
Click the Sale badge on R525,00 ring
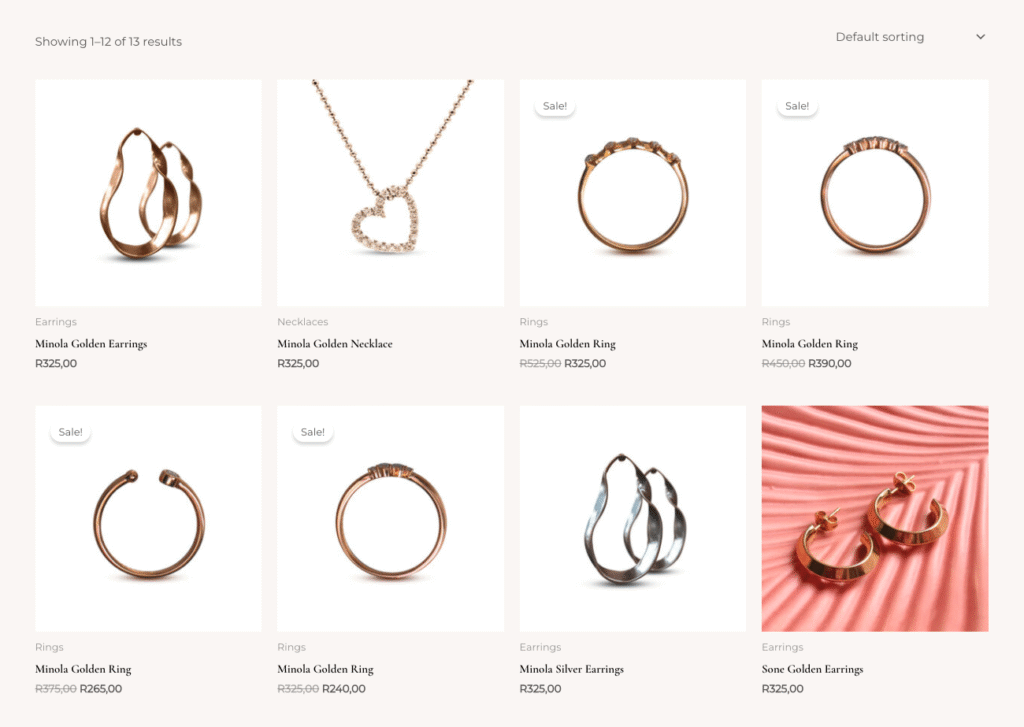[554, 106]
